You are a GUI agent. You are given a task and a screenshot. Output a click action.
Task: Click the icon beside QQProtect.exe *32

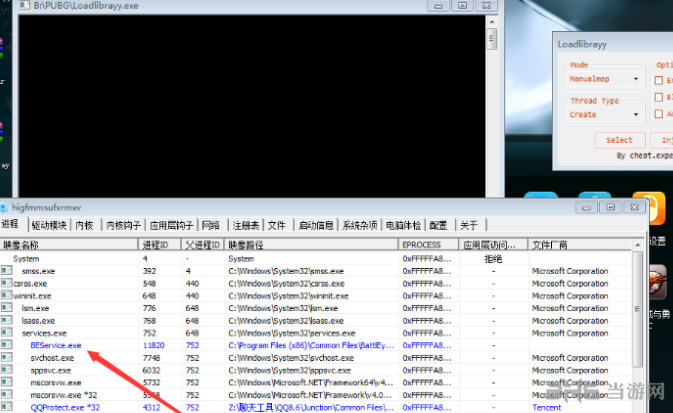pyautogui.click(x=6, y=407)
